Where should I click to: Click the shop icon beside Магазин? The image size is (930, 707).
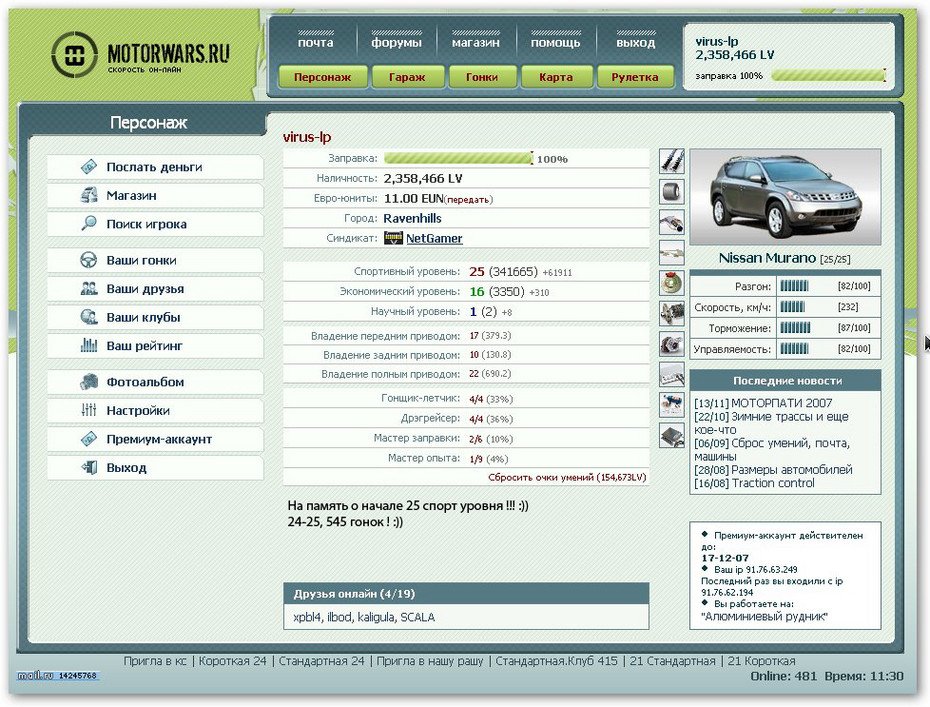pyautogui.click(x=89, y=195)
